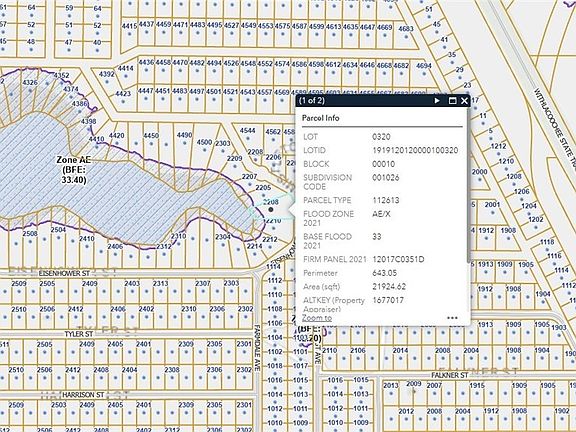Click the FARMDALE AVE street label
This screenshot has width=576, height=432.
tap(257, 347)
